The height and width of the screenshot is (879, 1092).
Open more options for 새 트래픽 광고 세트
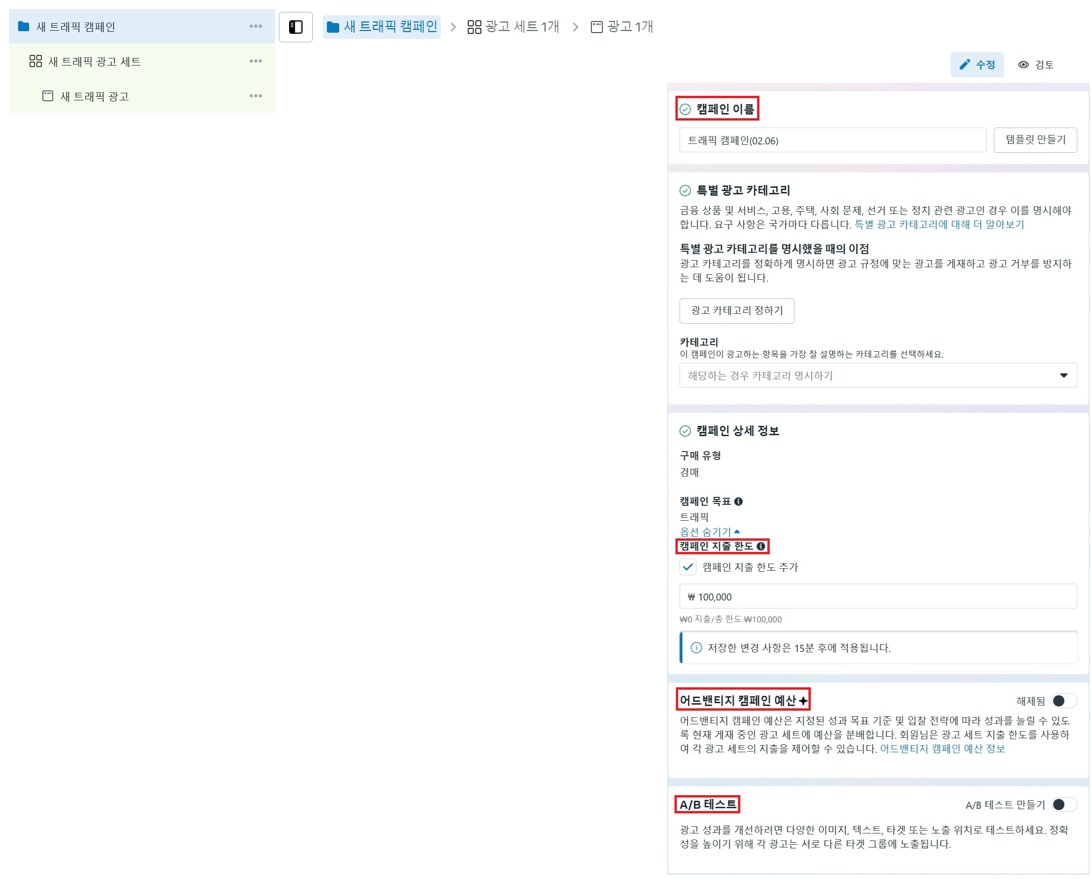[256, 61]
